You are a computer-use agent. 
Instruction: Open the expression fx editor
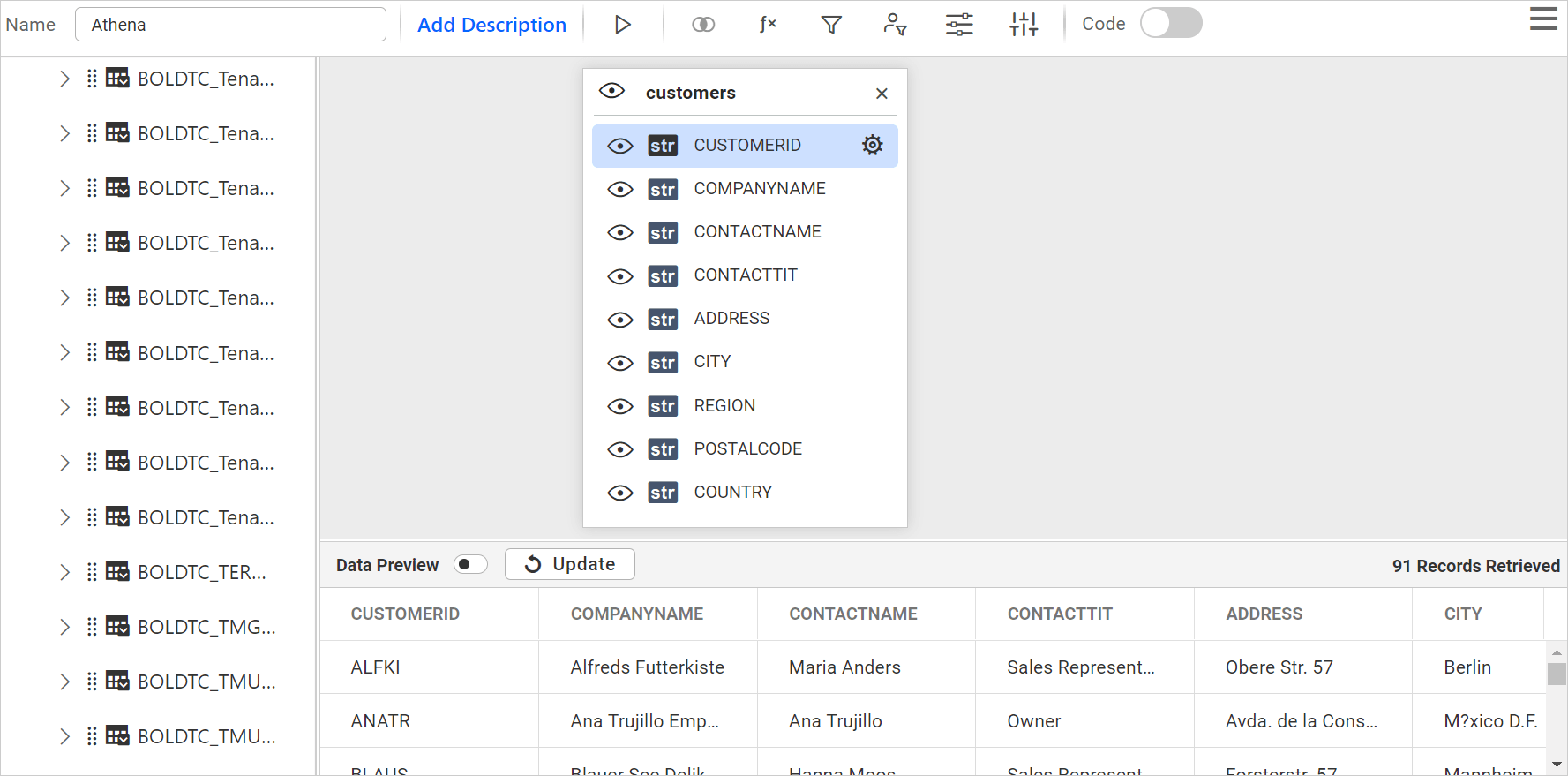(768, 25)
